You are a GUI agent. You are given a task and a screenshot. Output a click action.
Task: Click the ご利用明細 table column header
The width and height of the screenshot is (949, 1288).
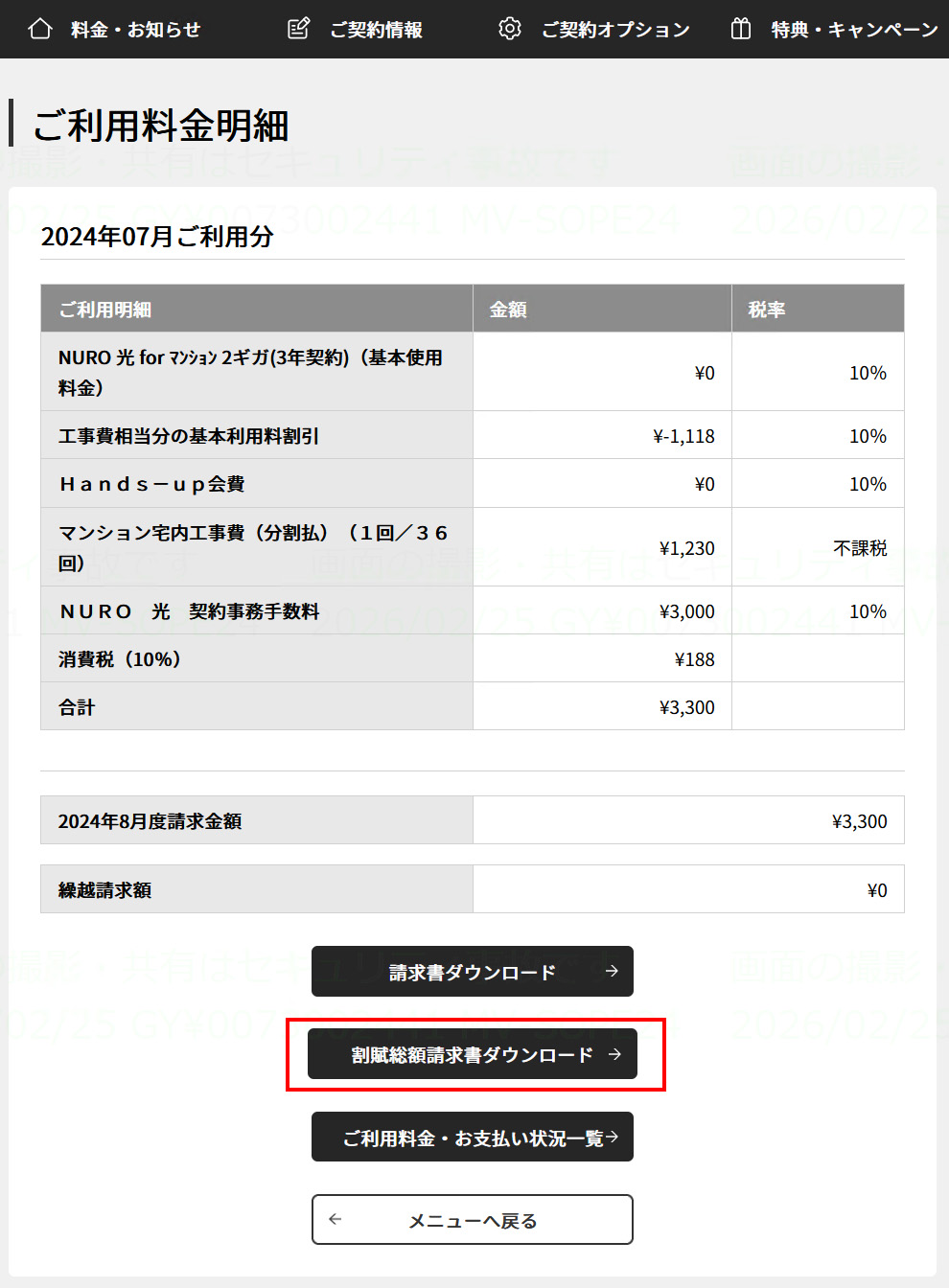pyautogui.click(x=105, y=310)
